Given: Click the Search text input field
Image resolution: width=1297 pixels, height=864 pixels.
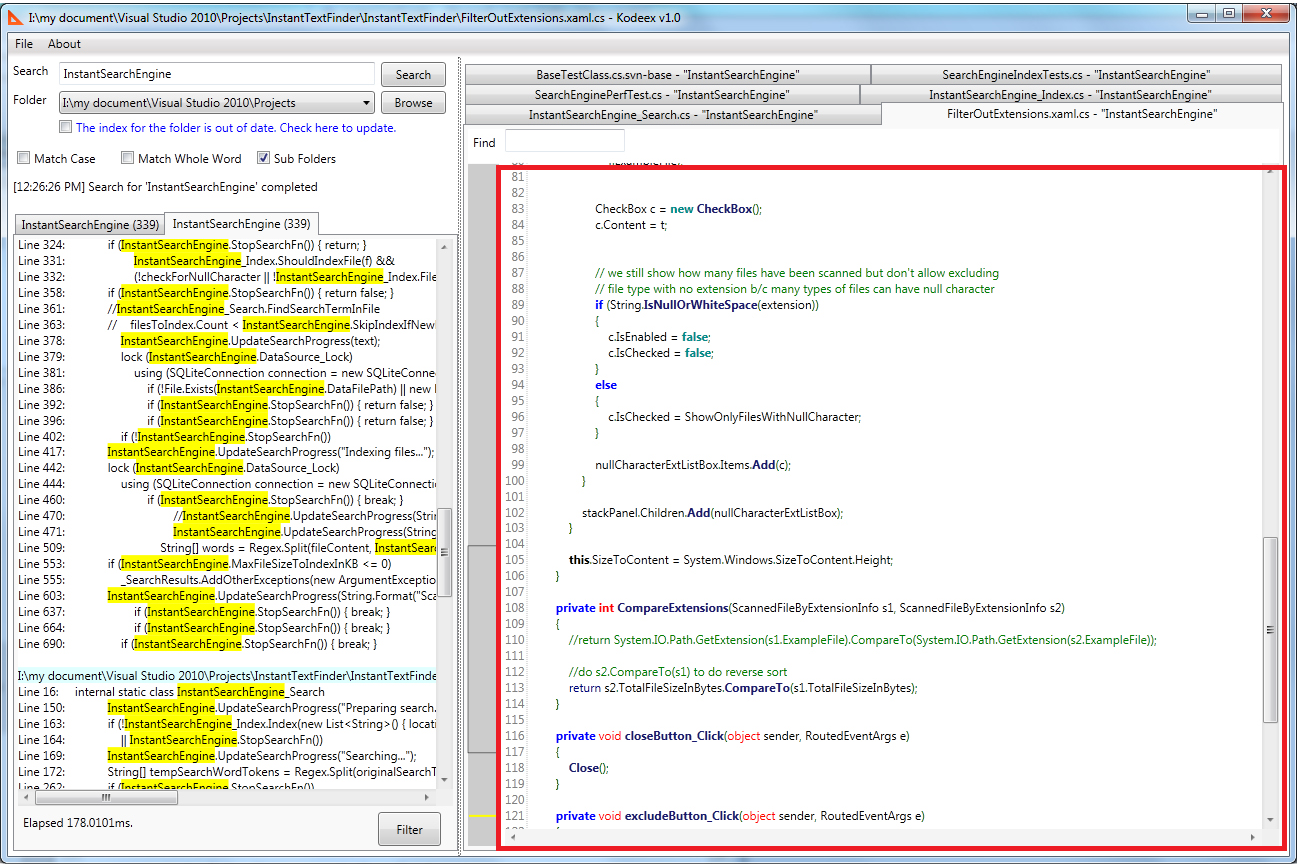Looking at the screenshot, I should tap(216, 74).
